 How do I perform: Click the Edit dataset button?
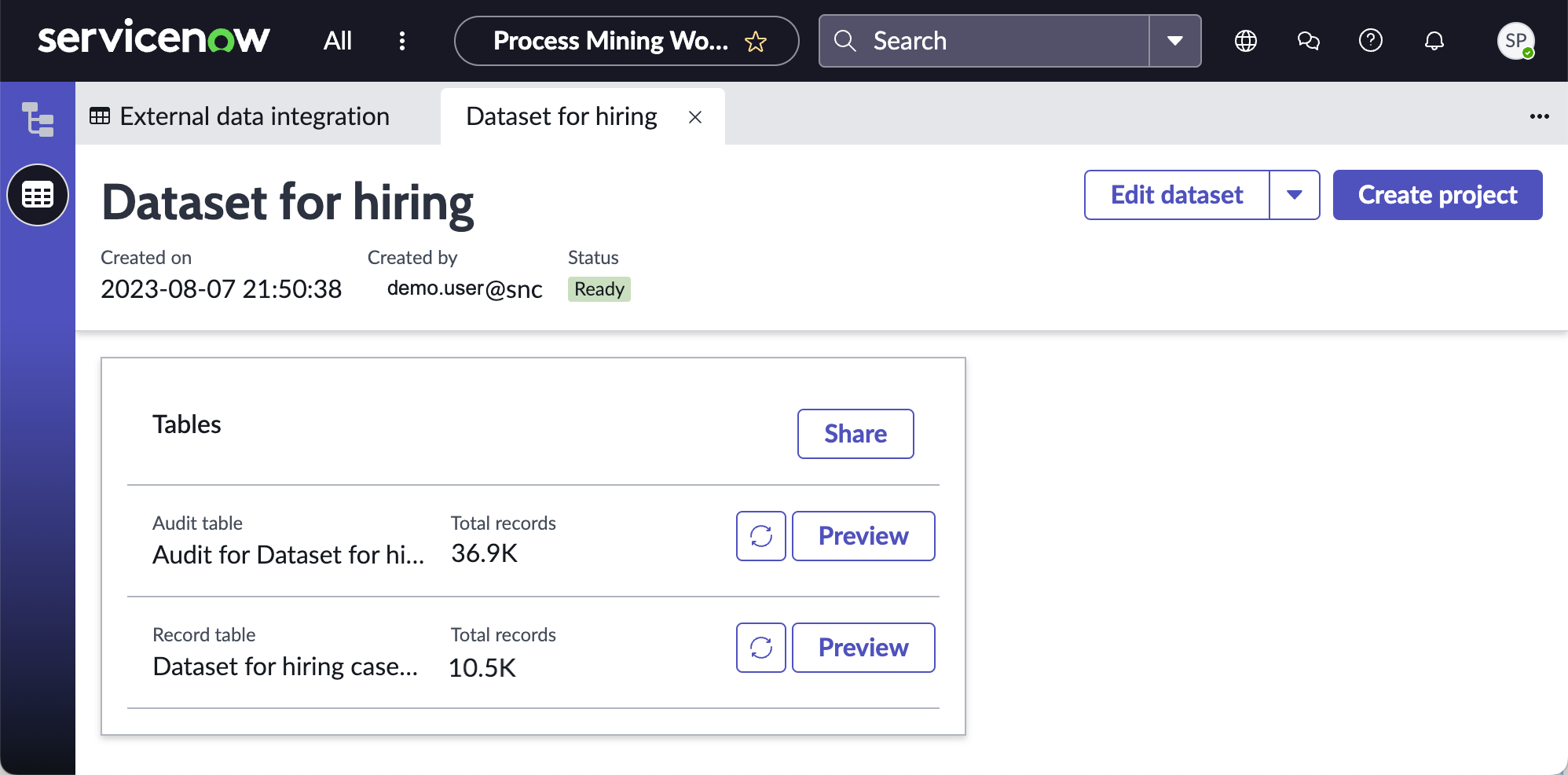tap(1177, 195)
